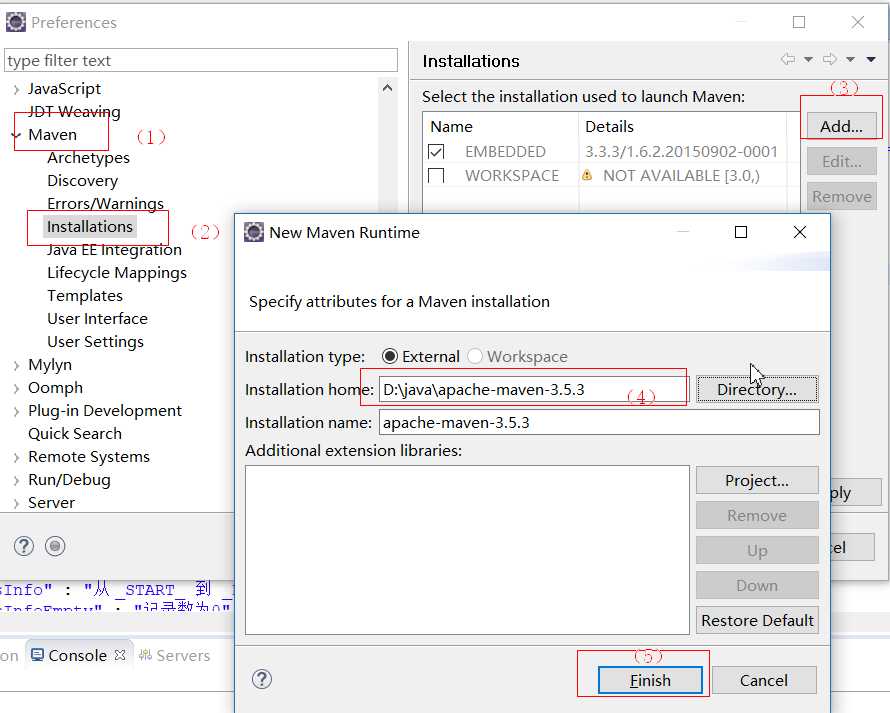Click the Down button
This screenshot has width=890, height=713.
point(757,585)
